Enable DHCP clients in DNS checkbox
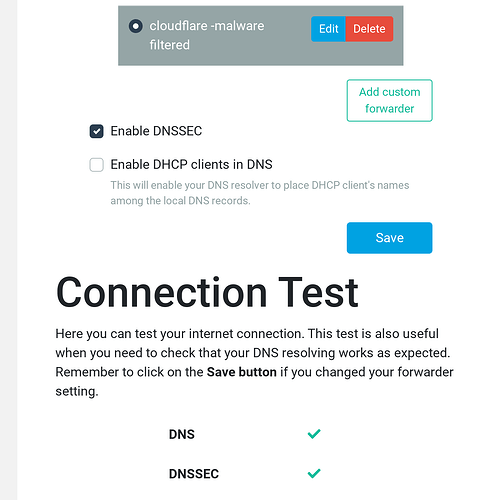 [x=97, y=165]
